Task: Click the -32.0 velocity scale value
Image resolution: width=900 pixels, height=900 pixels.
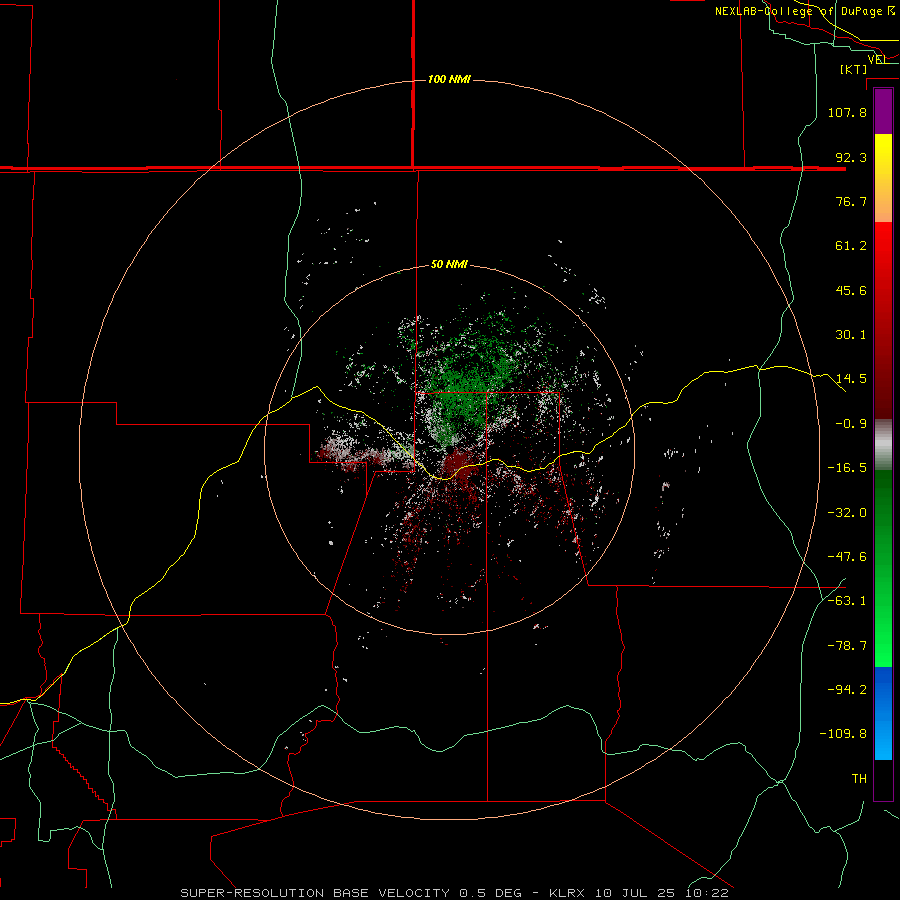Action: [x=847, y=513]
